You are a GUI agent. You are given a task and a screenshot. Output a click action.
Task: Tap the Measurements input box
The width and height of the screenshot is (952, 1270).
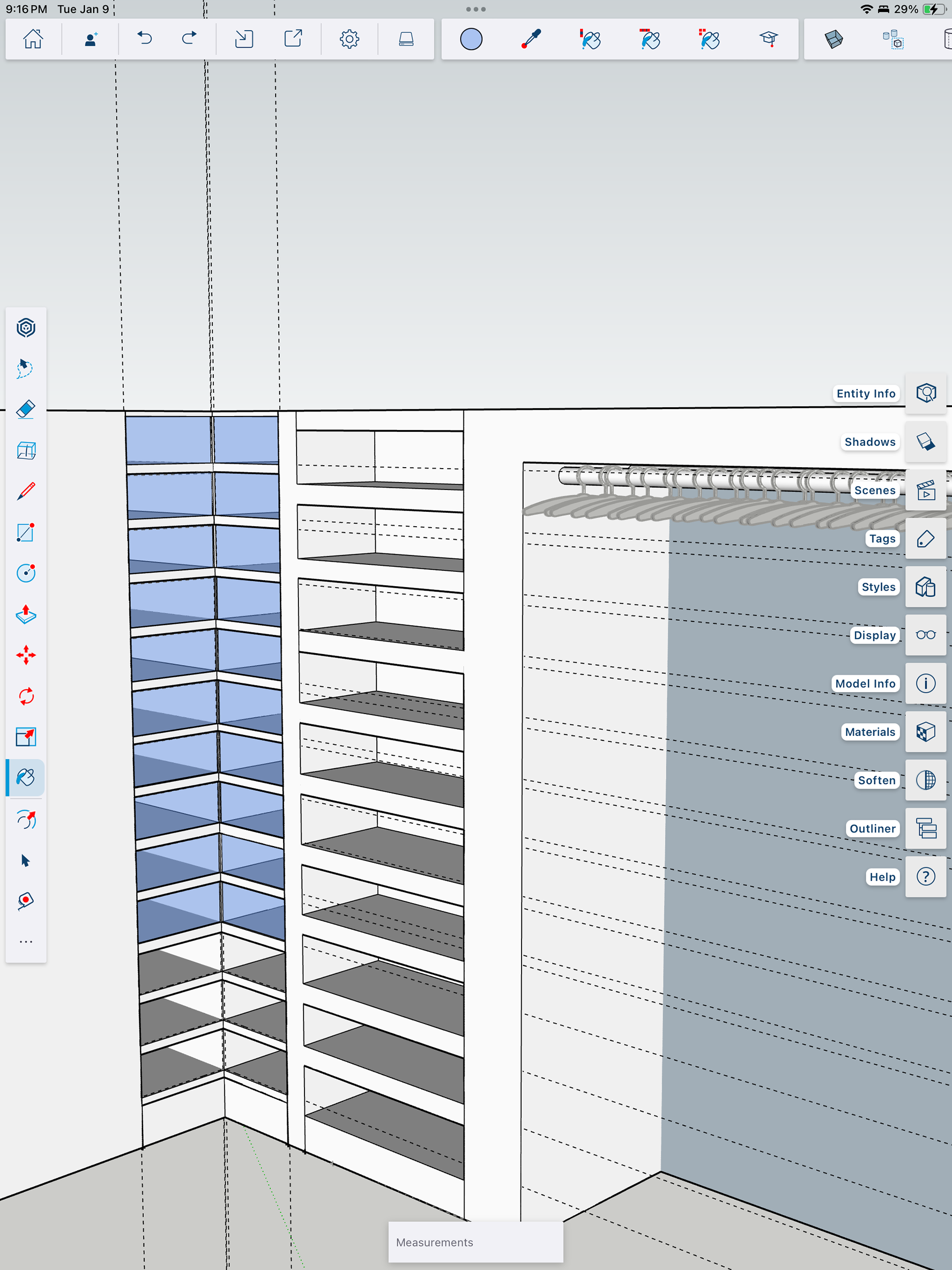476,1242
